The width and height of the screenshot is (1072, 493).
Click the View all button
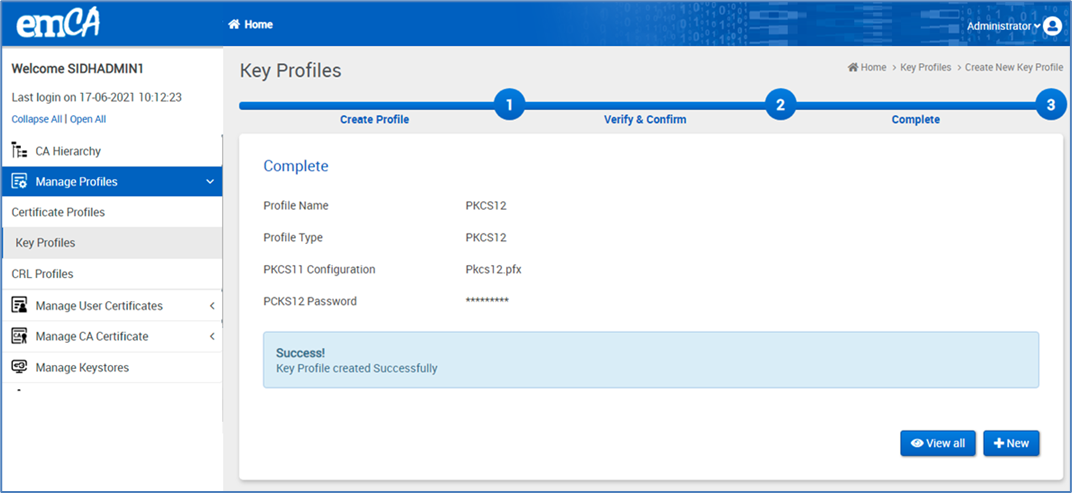(x=938, y=443)
